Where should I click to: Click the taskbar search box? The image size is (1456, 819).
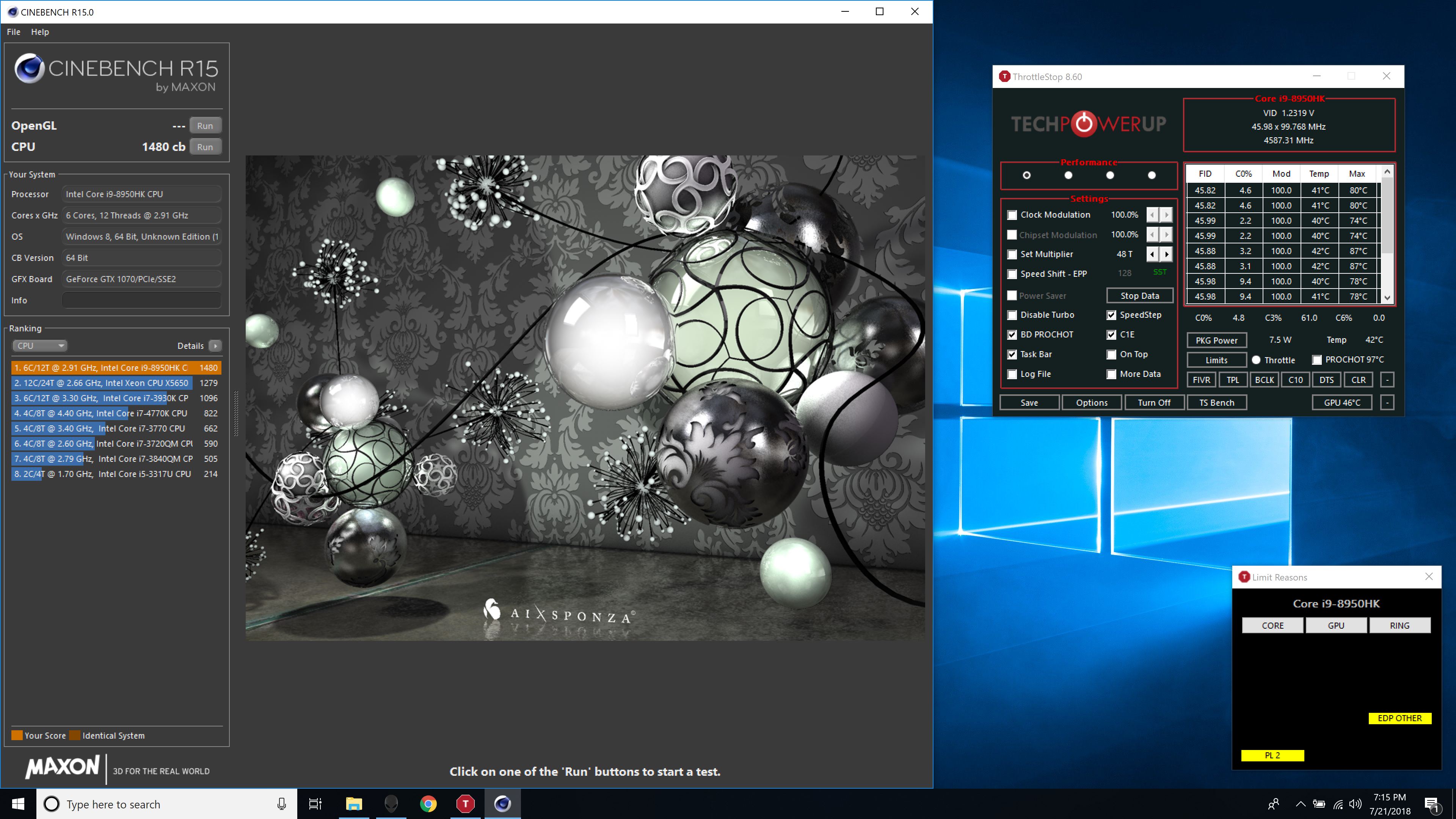(x=167, y=804)
